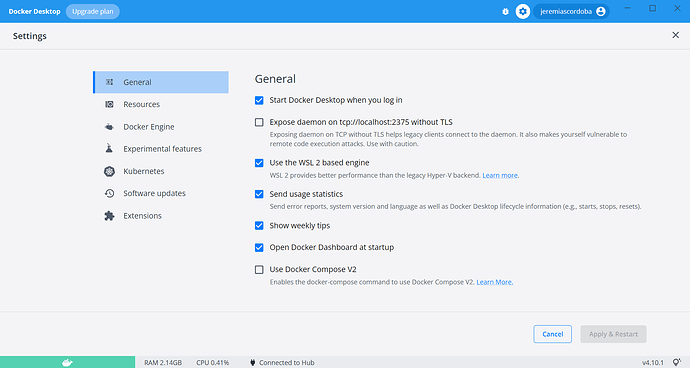The width and height of the screenshot is (690, 368).
Task: Uncheck Show weekly tips
Action: (259, 226)
